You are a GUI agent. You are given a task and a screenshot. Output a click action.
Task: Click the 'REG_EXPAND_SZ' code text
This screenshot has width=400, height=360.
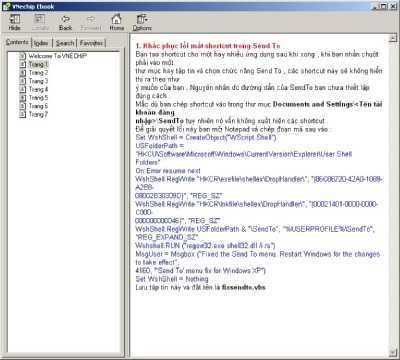(x=167, y=237)
